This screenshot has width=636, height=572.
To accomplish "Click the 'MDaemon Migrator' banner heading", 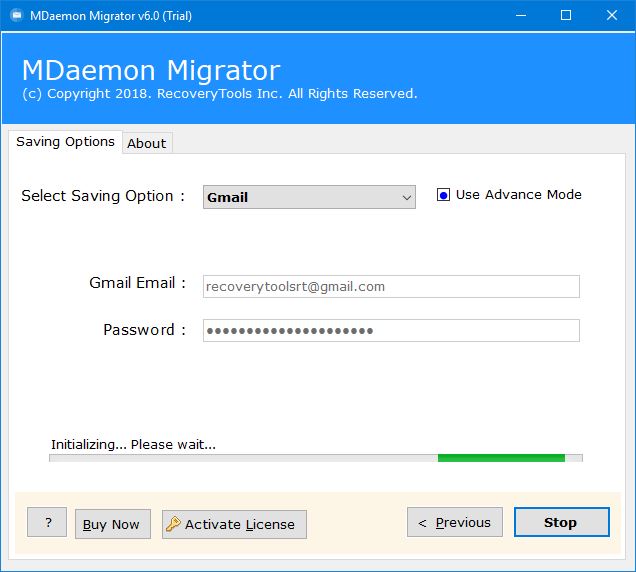I will click(x=151, y=71).
